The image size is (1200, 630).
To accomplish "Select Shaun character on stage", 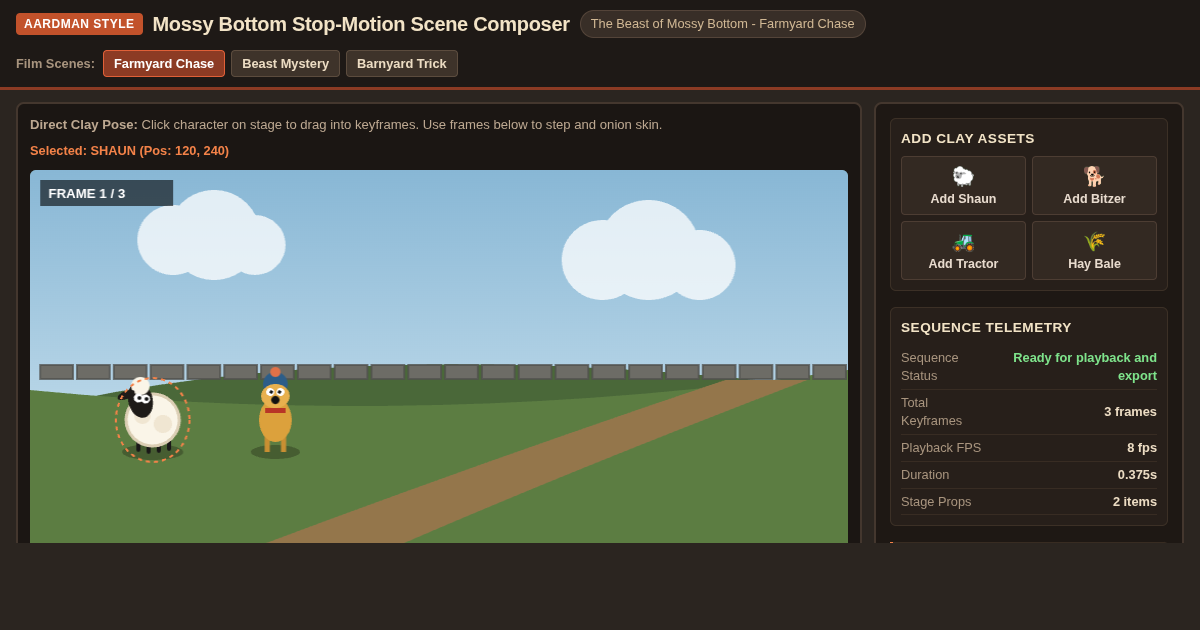I will 152,419.
